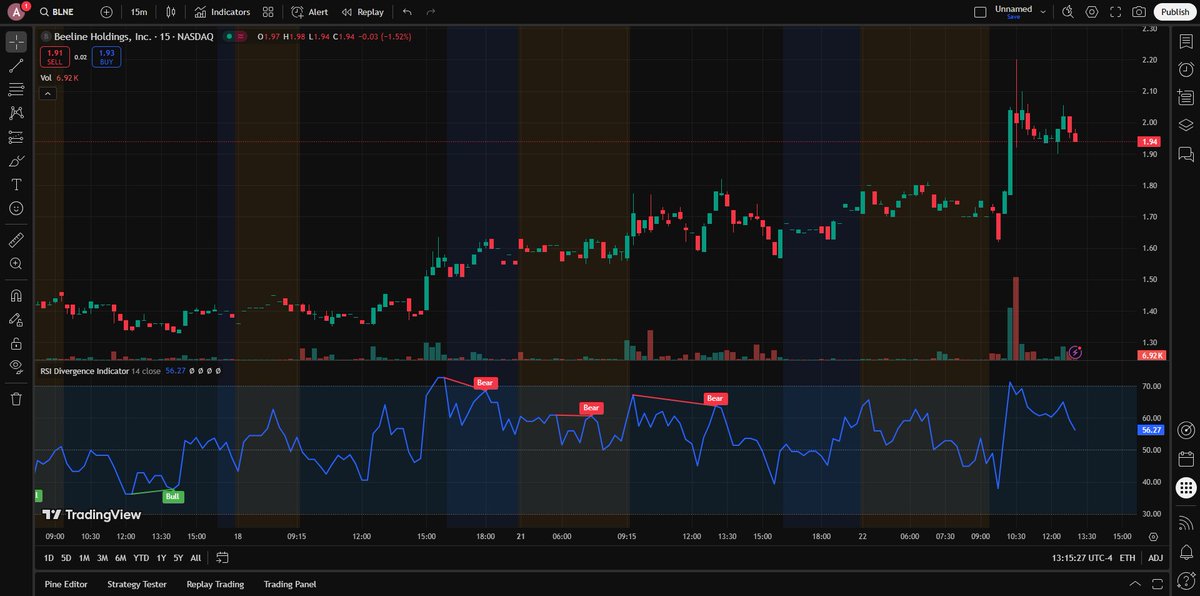The width and height of the screenshot is (1200, 596).
Task: Open the notifications bell
Action: pyautogui.click(x=1186, y=551)
